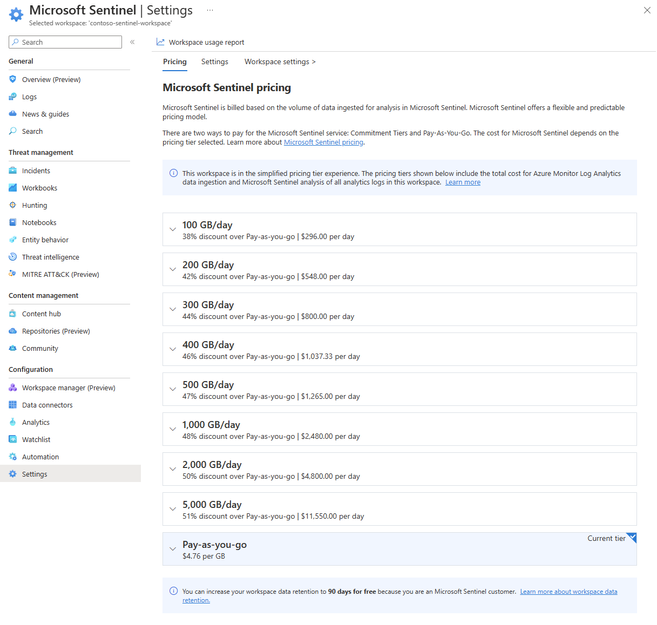Screen dimensions: 657x625
Task: Click Learn more in pricing tier banner
Action: [x=463, y=182]
